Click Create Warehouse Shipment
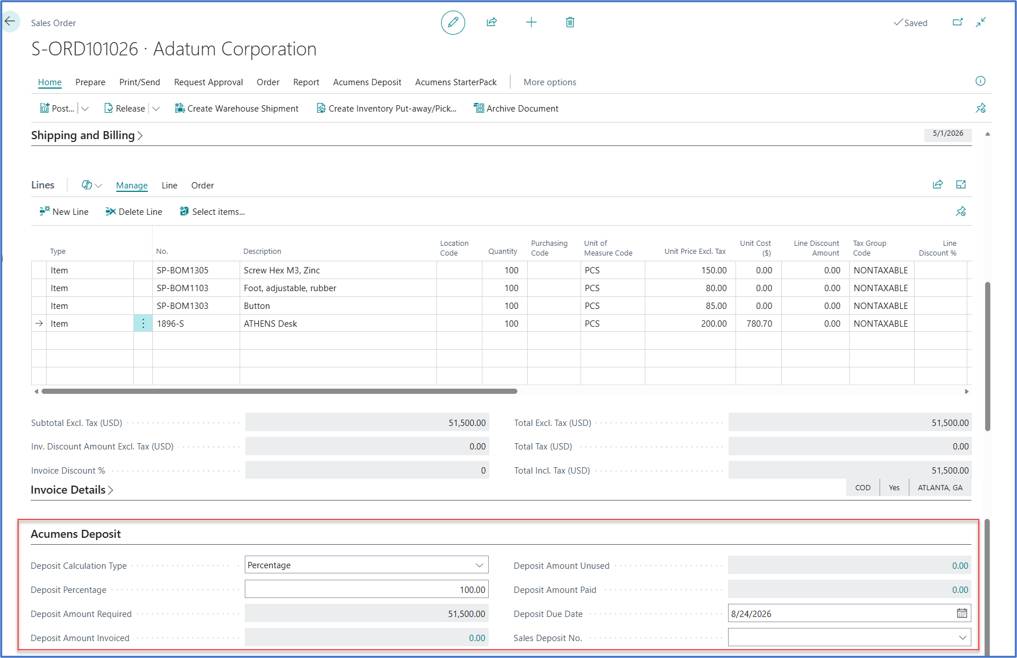This screenshot has width=1017, height=658. tap(237, 108)
